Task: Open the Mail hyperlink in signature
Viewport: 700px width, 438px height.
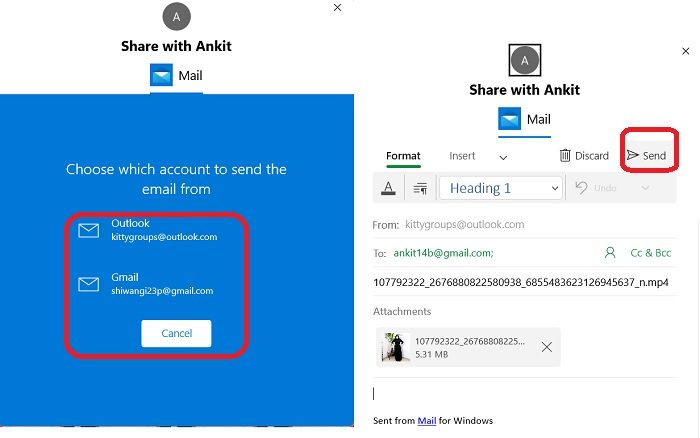Action: coord(426,421)
